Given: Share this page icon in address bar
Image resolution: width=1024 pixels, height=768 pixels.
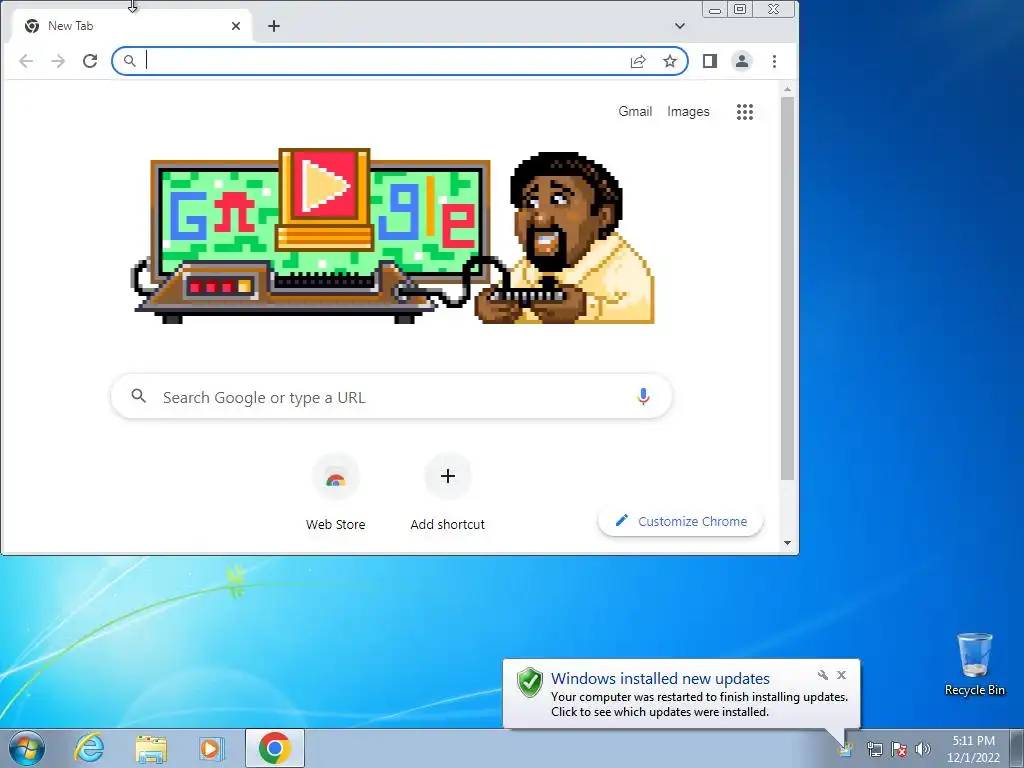Looking at the screenshot, I should click(x=638, y=61).
